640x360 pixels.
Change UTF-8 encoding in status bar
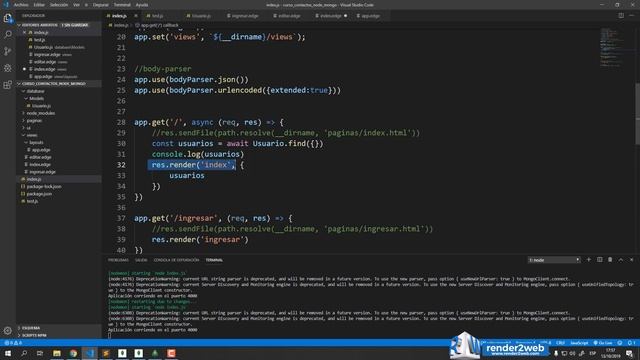click(x=546, y=343)
